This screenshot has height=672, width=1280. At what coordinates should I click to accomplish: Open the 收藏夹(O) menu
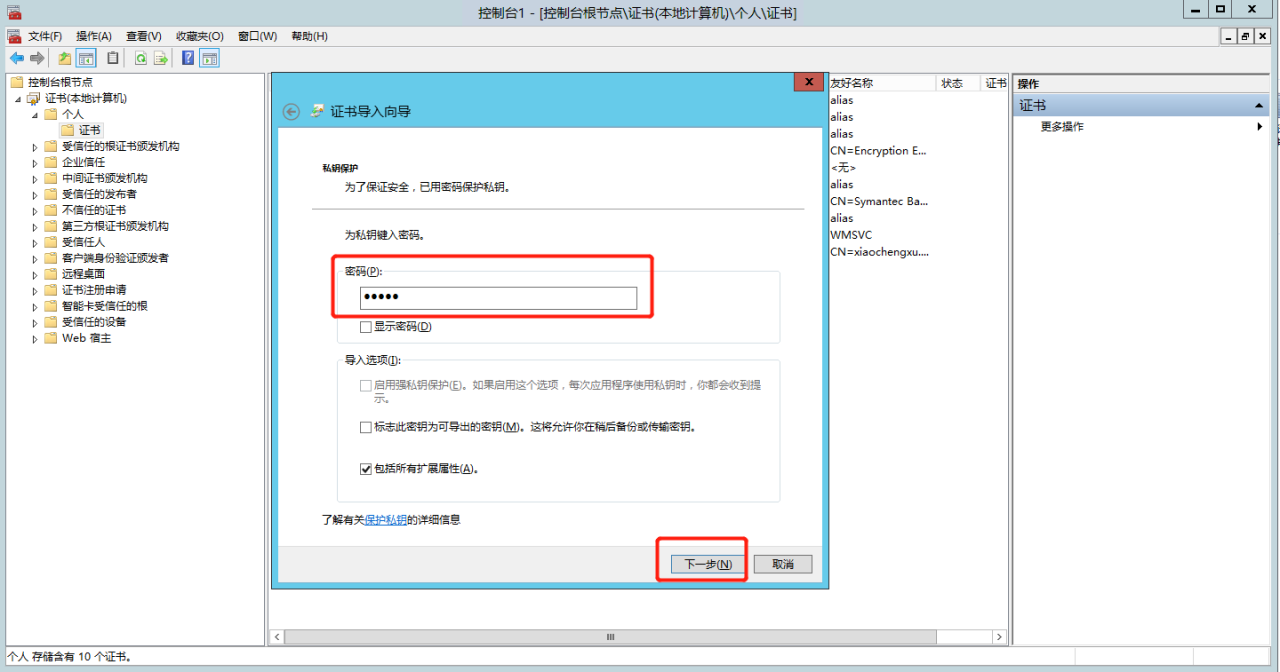(200, 36)
